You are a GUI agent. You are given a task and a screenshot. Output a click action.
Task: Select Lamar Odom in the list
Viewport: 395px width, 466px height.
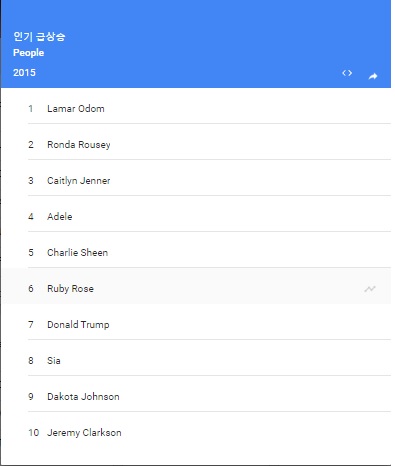pyautogui.click(x=196, y=109)
